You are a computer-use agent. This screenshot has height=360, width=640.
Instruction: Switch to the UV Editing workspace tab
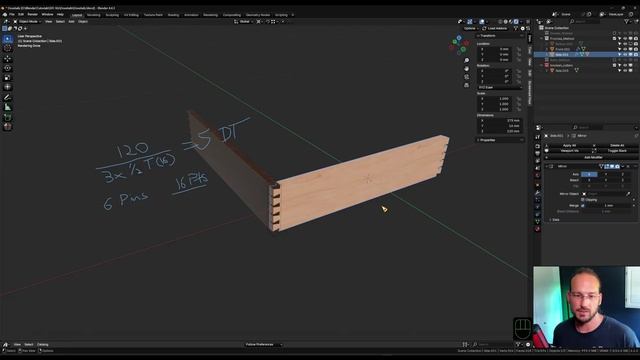click(x=131, y=15)
